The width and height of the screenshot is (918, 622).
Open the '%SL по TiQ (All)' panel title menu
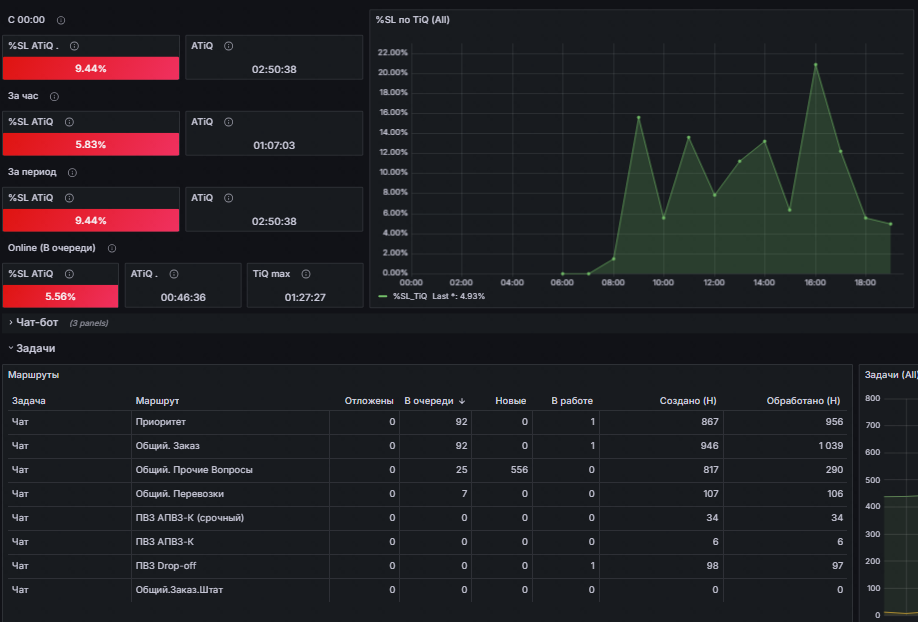point(413,20)
